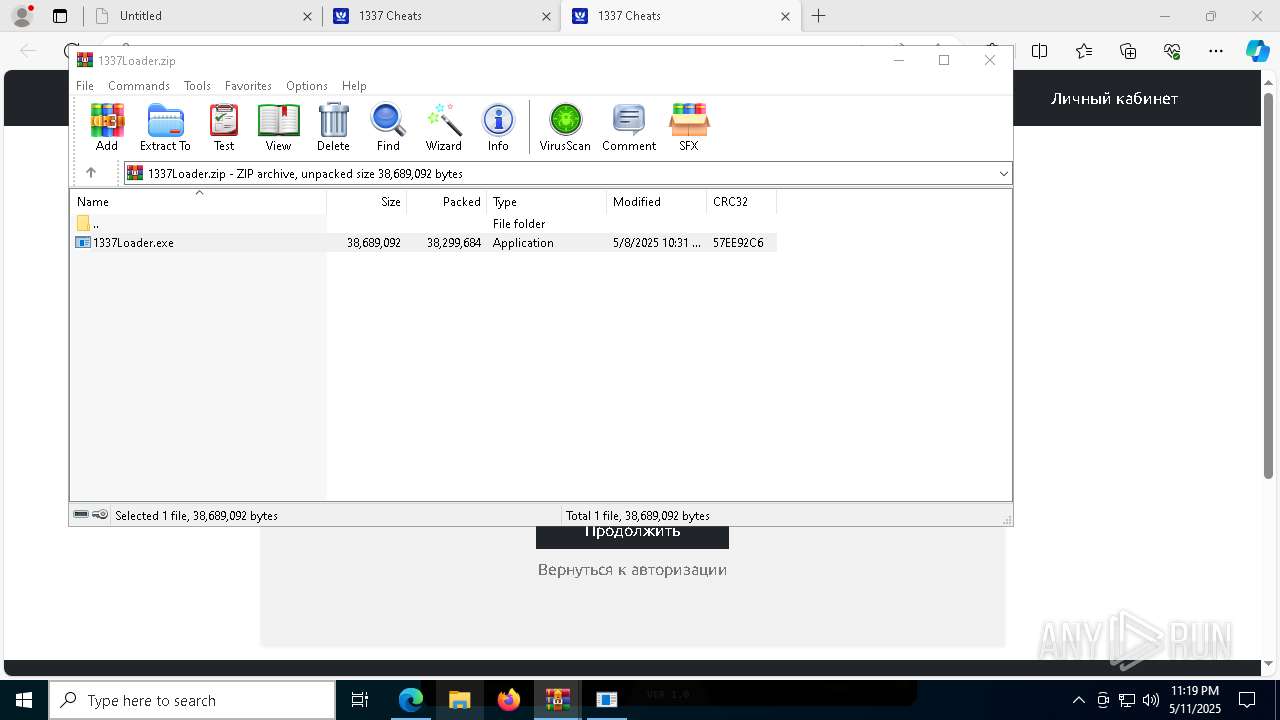The image size is (1280, 720).
Task: Toggle Edge split screen icon
Action: tap(1040, 51)
